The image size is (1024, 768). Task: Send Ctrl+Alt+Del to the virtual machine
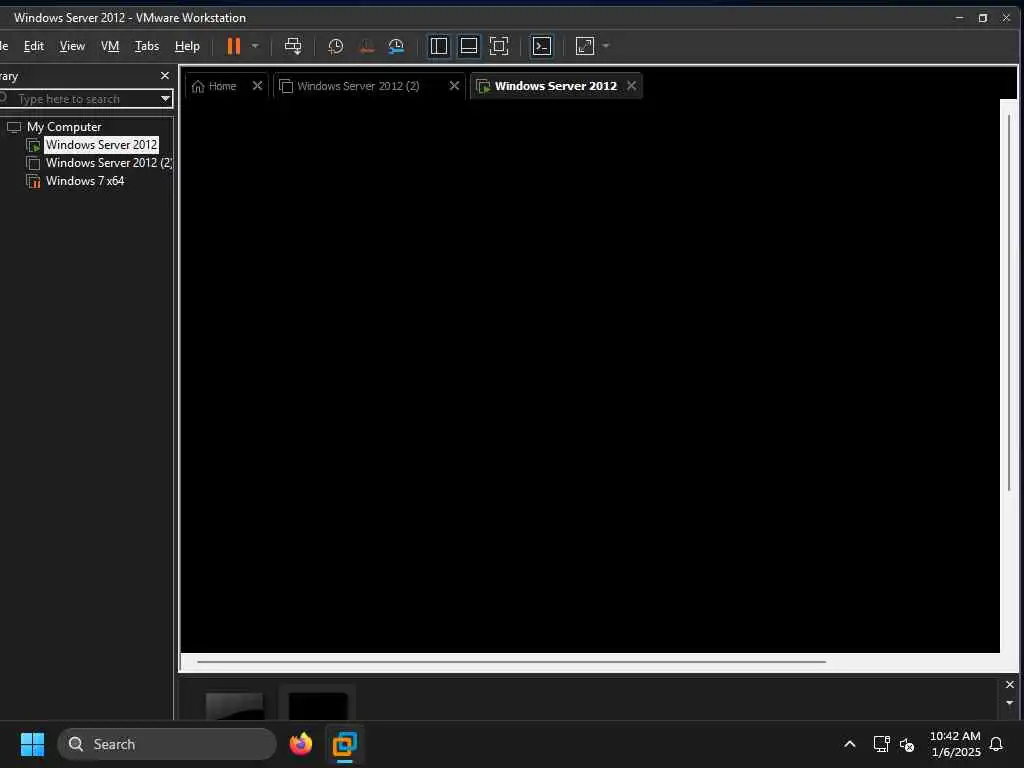click(293, 46)
